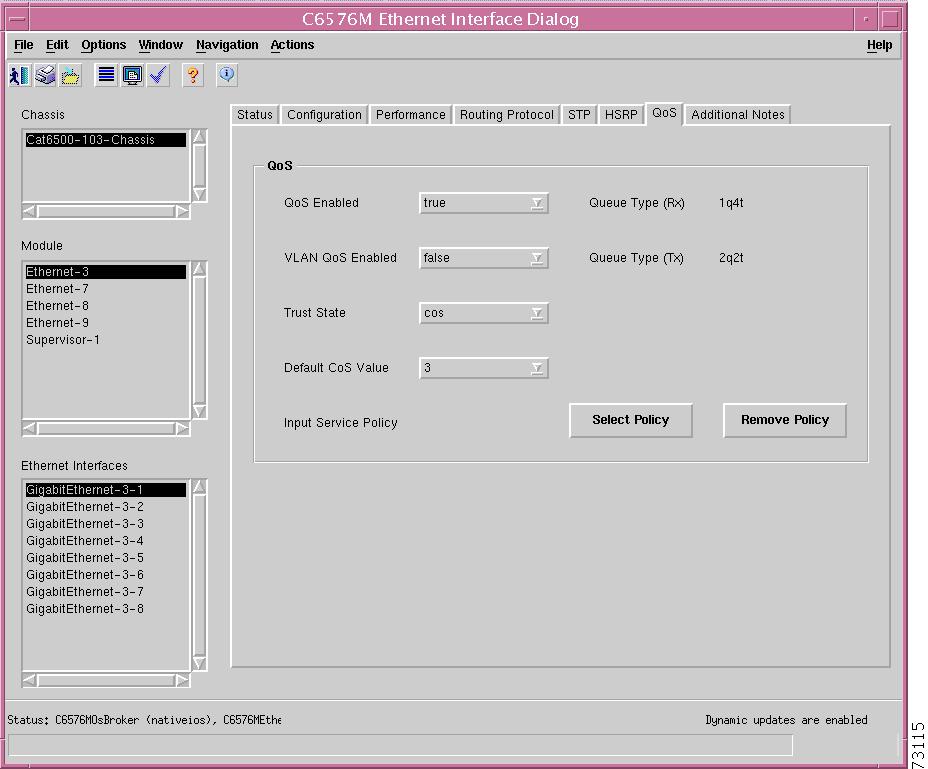The width and height of the screenshot is (928, 769).
Task: Click the monitor toolbar icon
Action: coord(132,75)
